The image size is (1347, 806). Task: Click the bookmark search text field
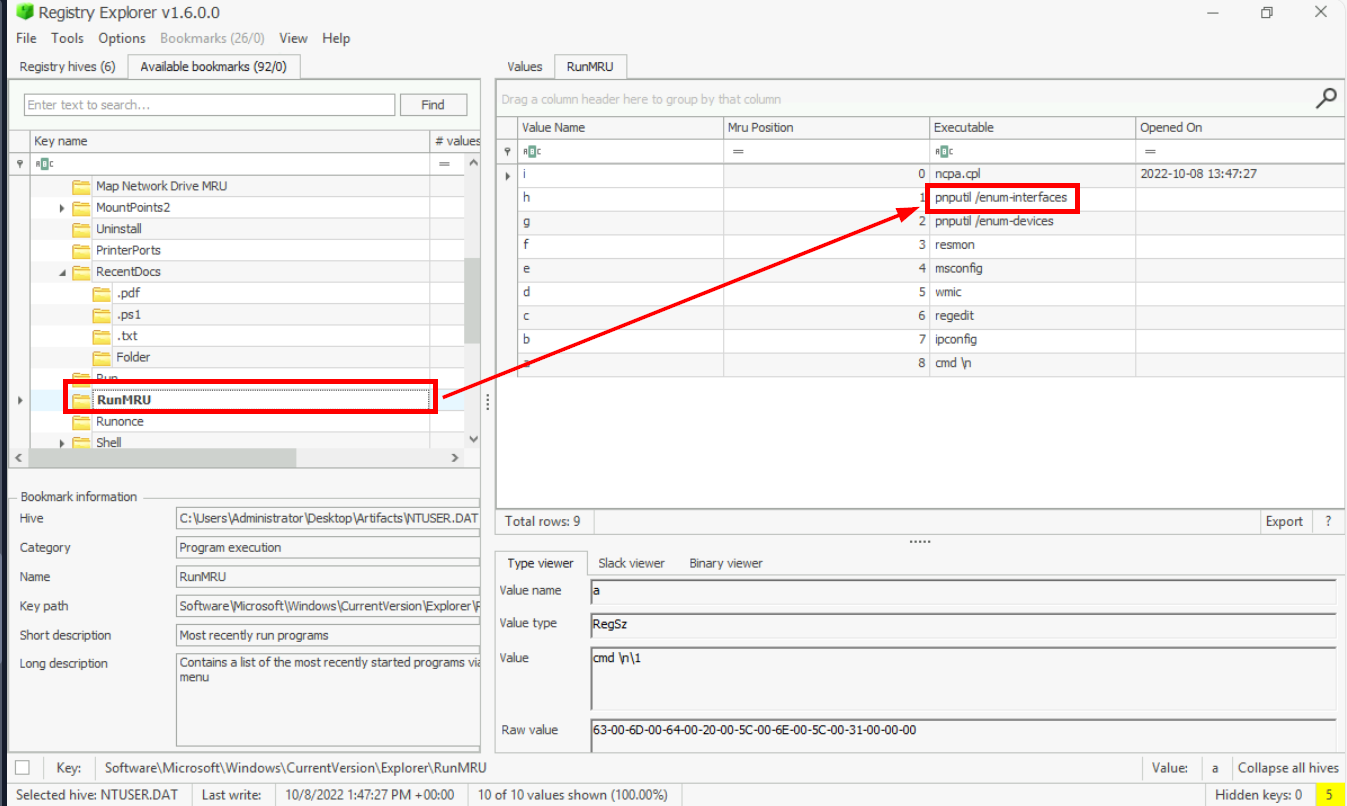tap(209, 105)
